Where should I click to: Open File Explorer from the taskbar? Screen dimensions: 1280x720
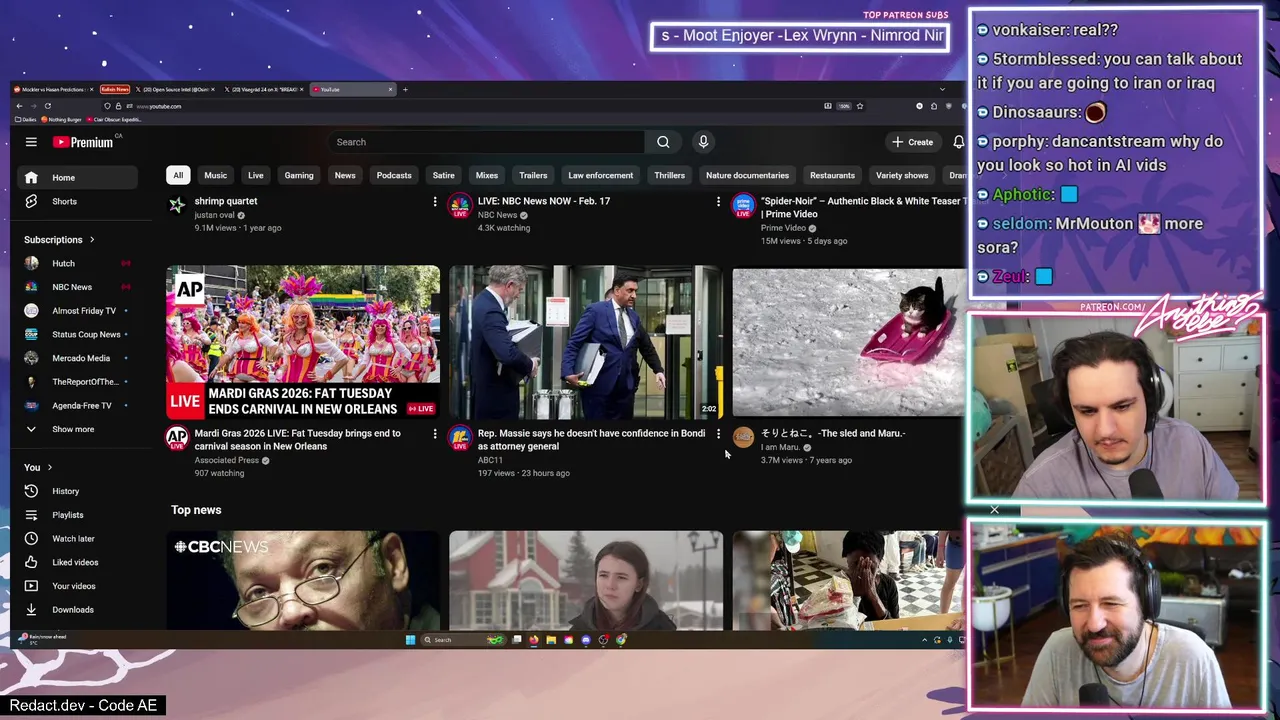pyautogui.click(x=551, y=640)
